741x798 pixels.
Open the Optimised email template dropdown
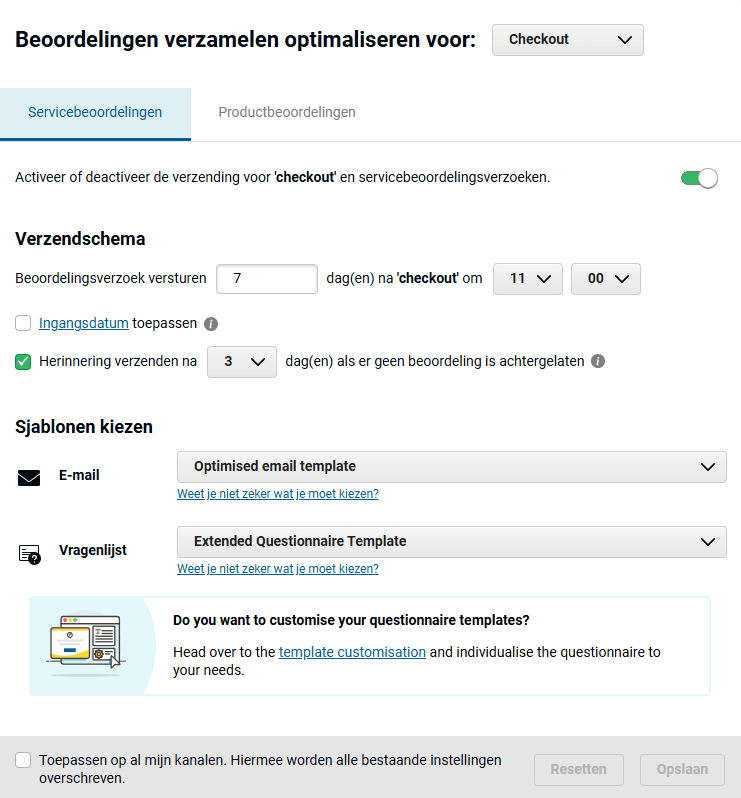pos(451,466)
